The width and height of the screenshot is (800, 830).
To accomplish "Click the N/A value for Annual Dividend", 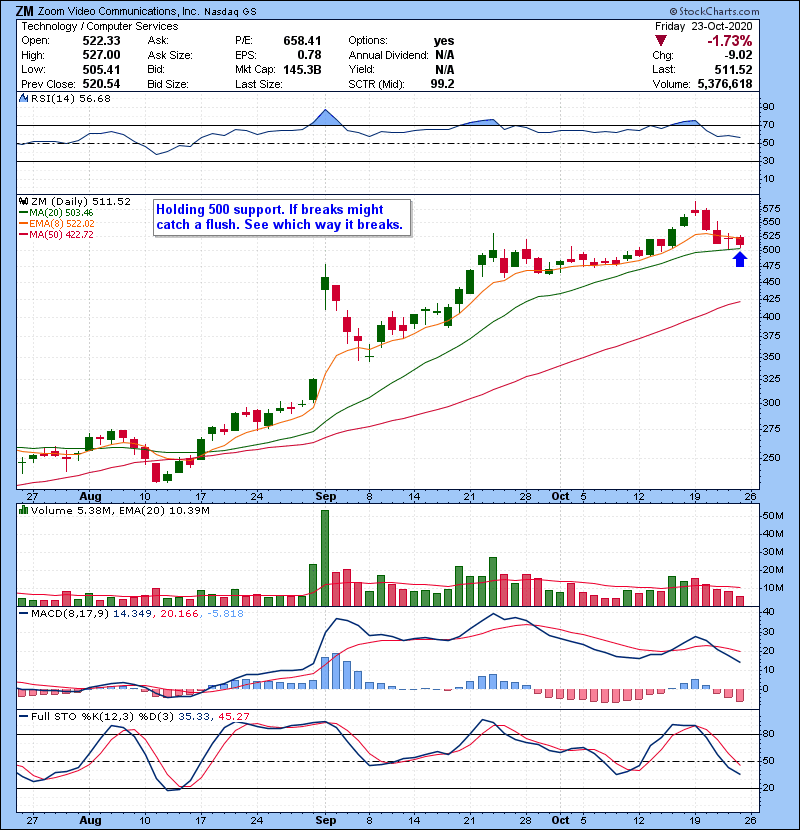I will pyautogui.click(x=445, y=55).
